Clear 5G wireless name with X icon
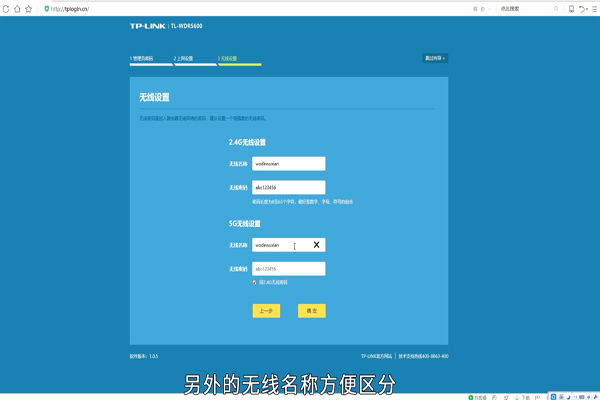This screenshot has height=400, width=600. coord(316,245)
